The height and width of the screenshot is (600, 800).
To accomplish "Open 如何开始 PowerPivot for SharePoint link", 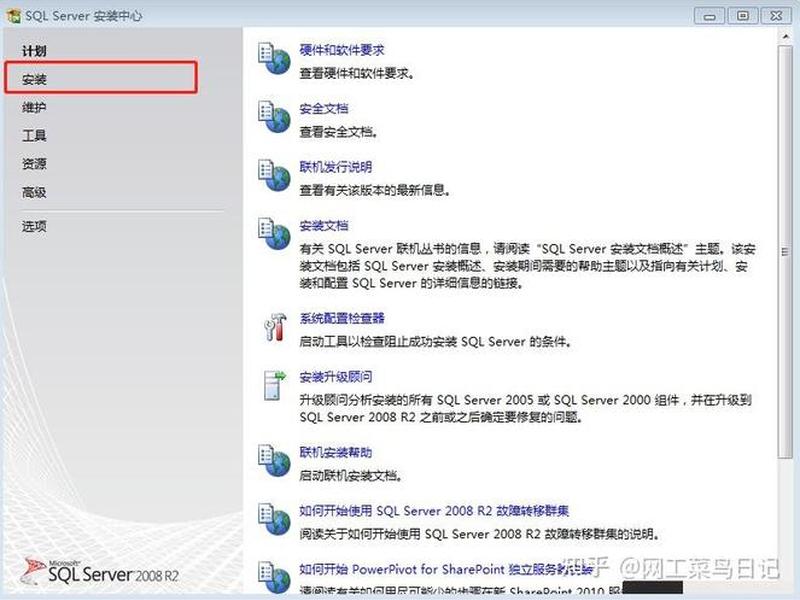I will click(446, 569).
